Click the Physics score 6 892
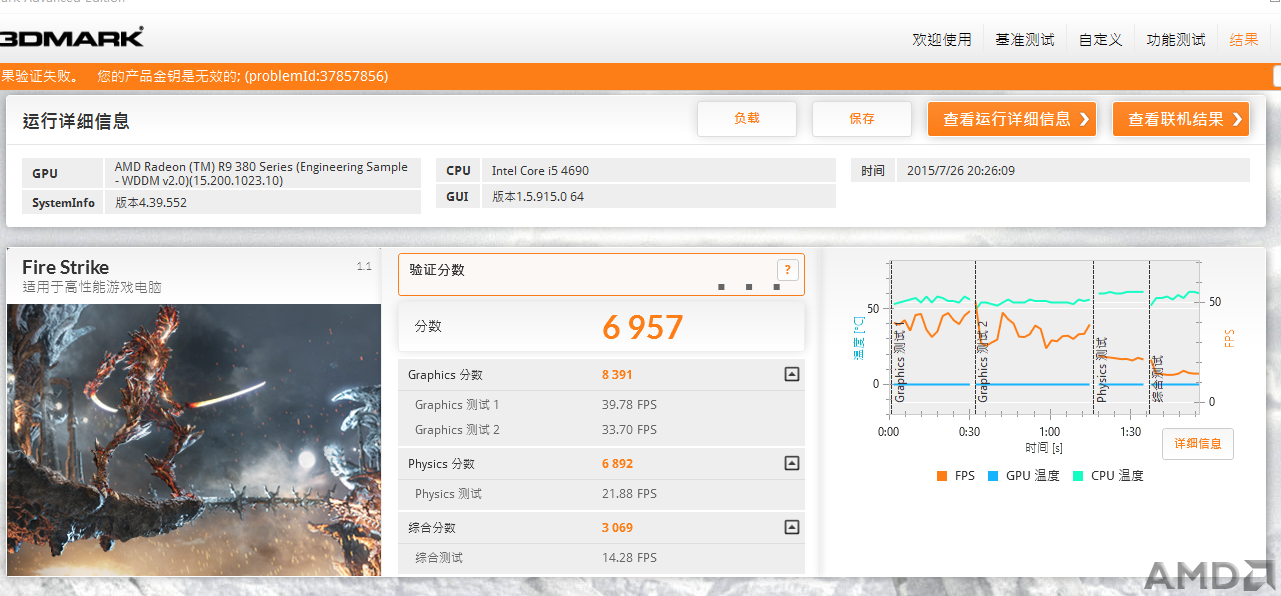The width and height of the screenshot is (1281, 596). click(x=617, y=463)
